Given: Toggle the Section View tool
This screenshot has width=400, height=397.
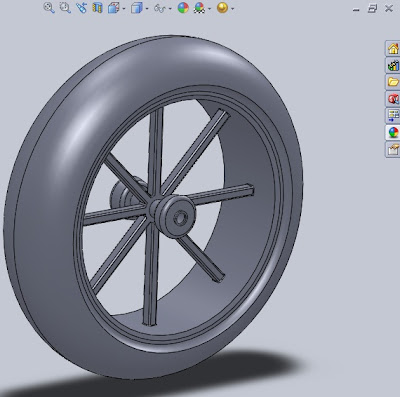Looking at the screenshot, I should [x=97, y=8].
